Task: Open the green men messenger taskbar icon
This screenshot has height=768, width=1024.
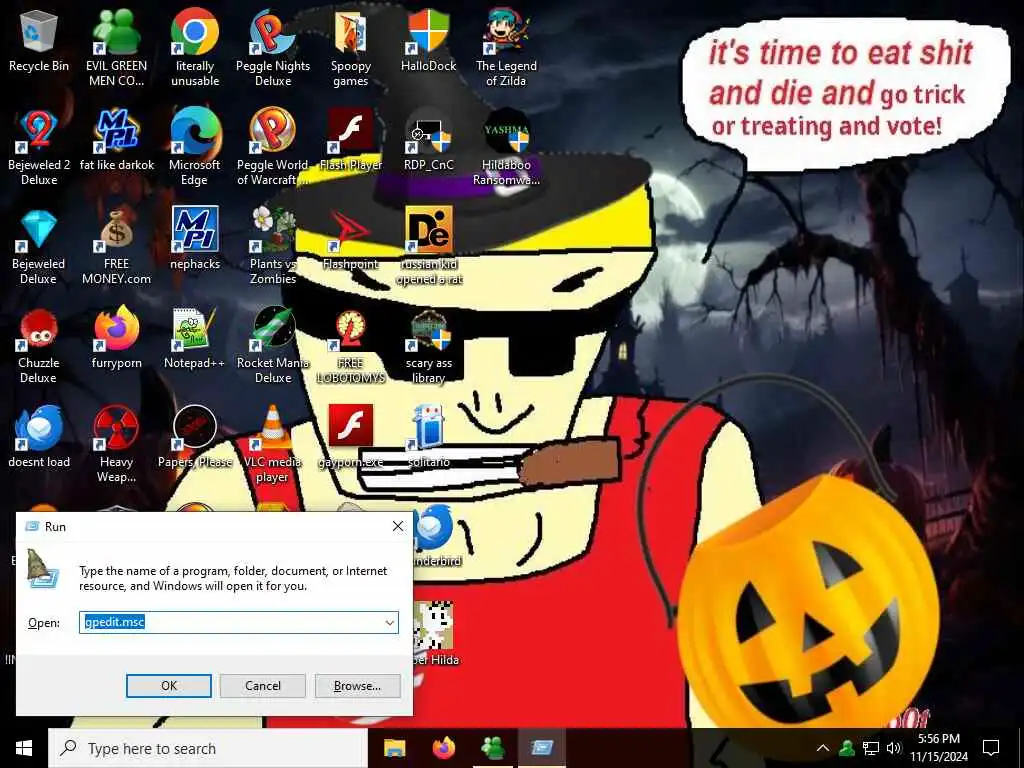Action: [493, 748]
